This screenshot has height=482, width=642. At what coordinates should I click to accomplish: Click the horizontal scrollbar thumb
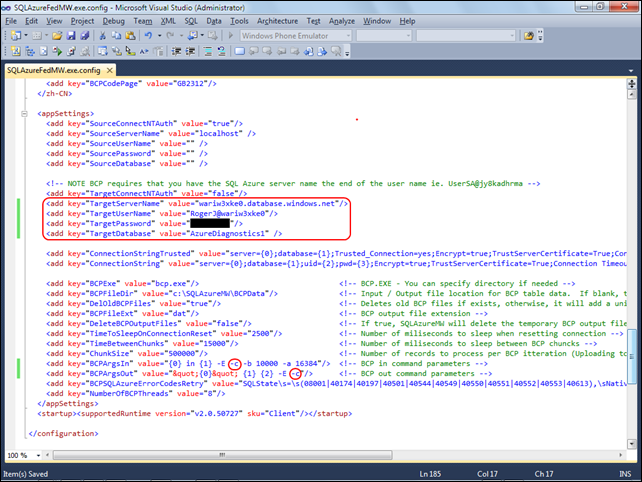click(x=222, y=455)
